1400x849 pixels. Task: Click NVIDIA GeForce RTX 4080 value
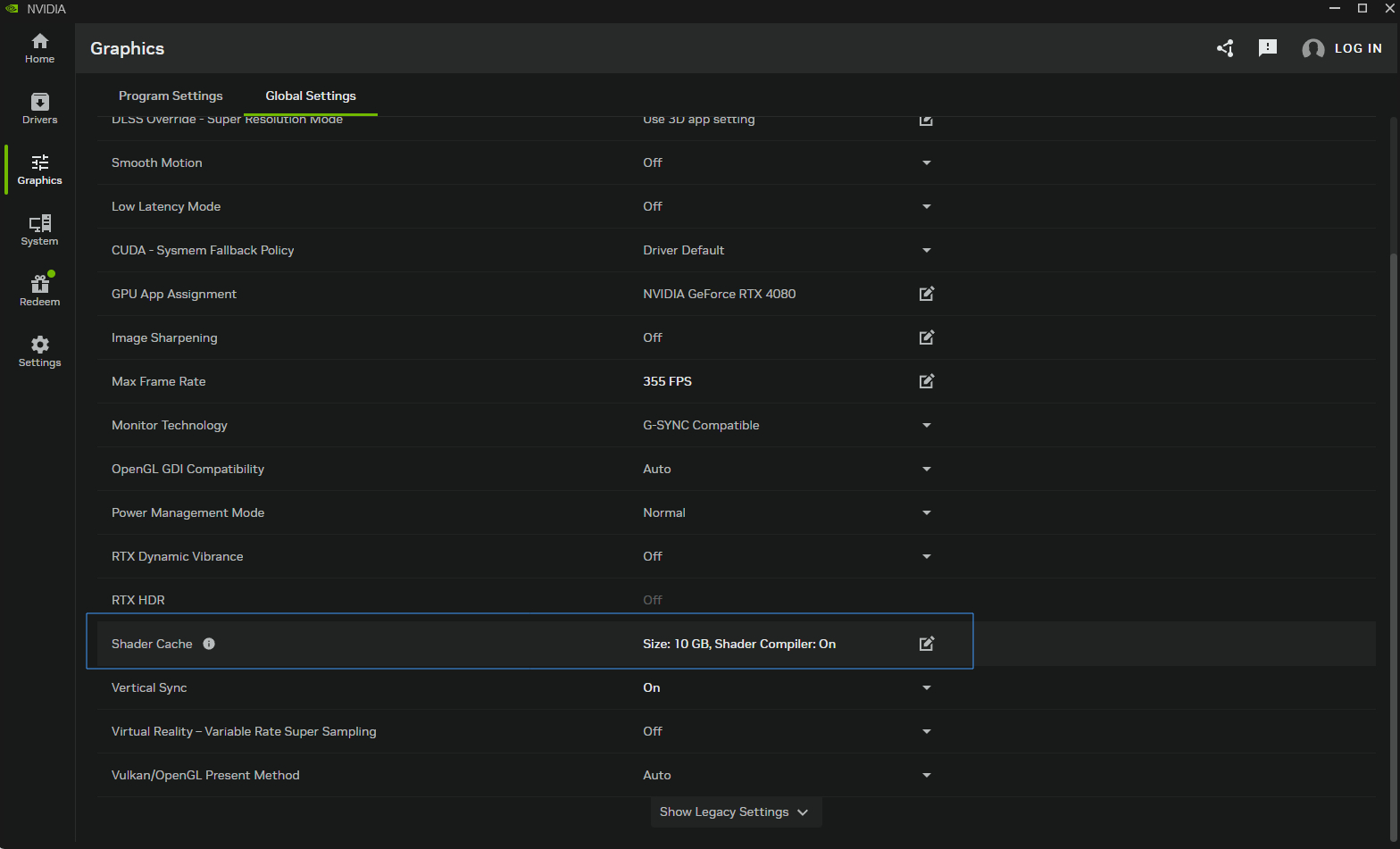(x=720, y=294)
